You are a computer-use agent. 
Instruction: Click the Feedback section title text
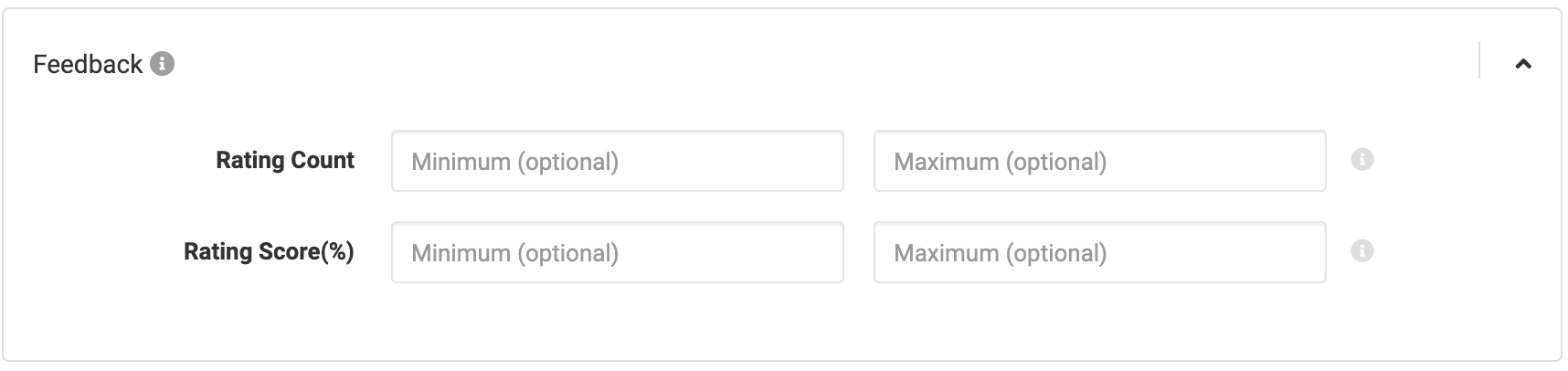click(x=88, y=64)
